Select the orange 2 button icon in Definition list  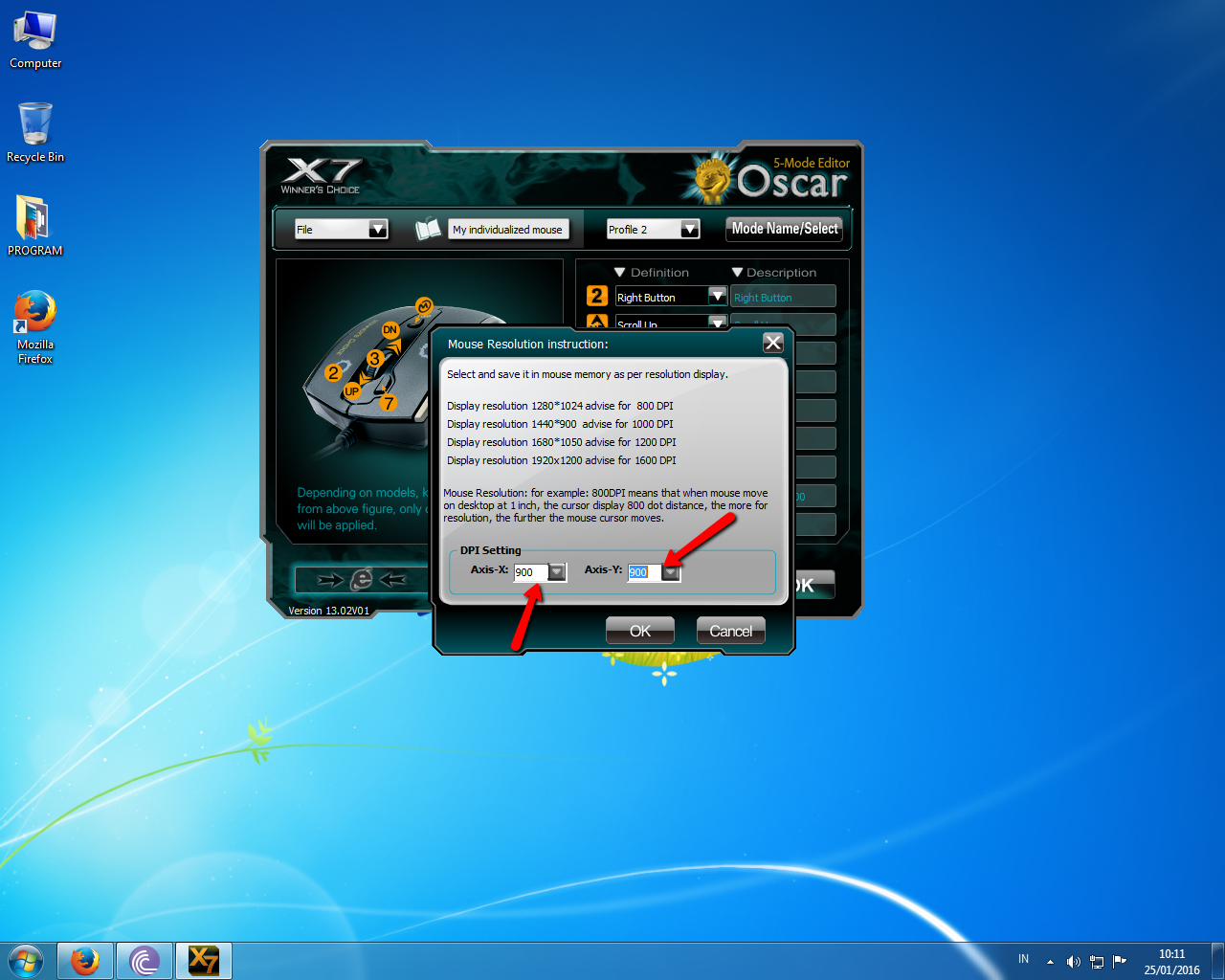[597, 296]
